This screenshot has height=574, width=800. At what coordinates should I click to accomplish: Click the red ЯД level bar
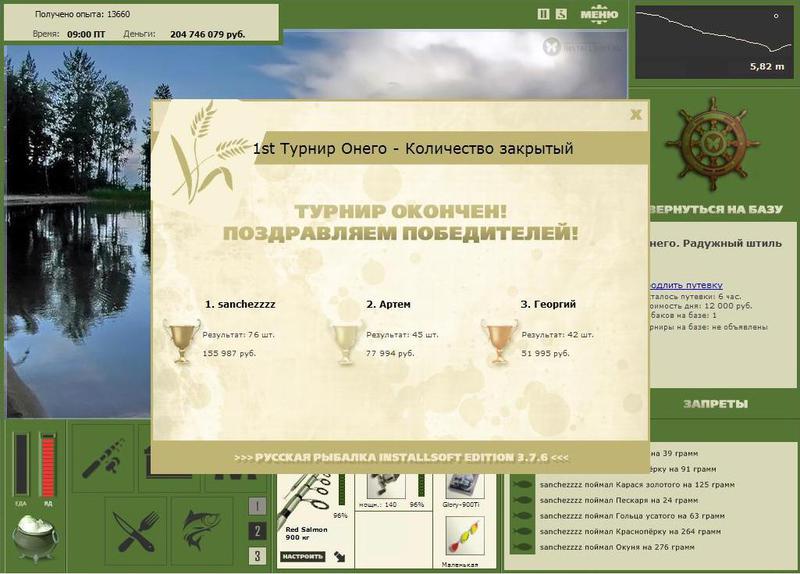click(48, 465)
